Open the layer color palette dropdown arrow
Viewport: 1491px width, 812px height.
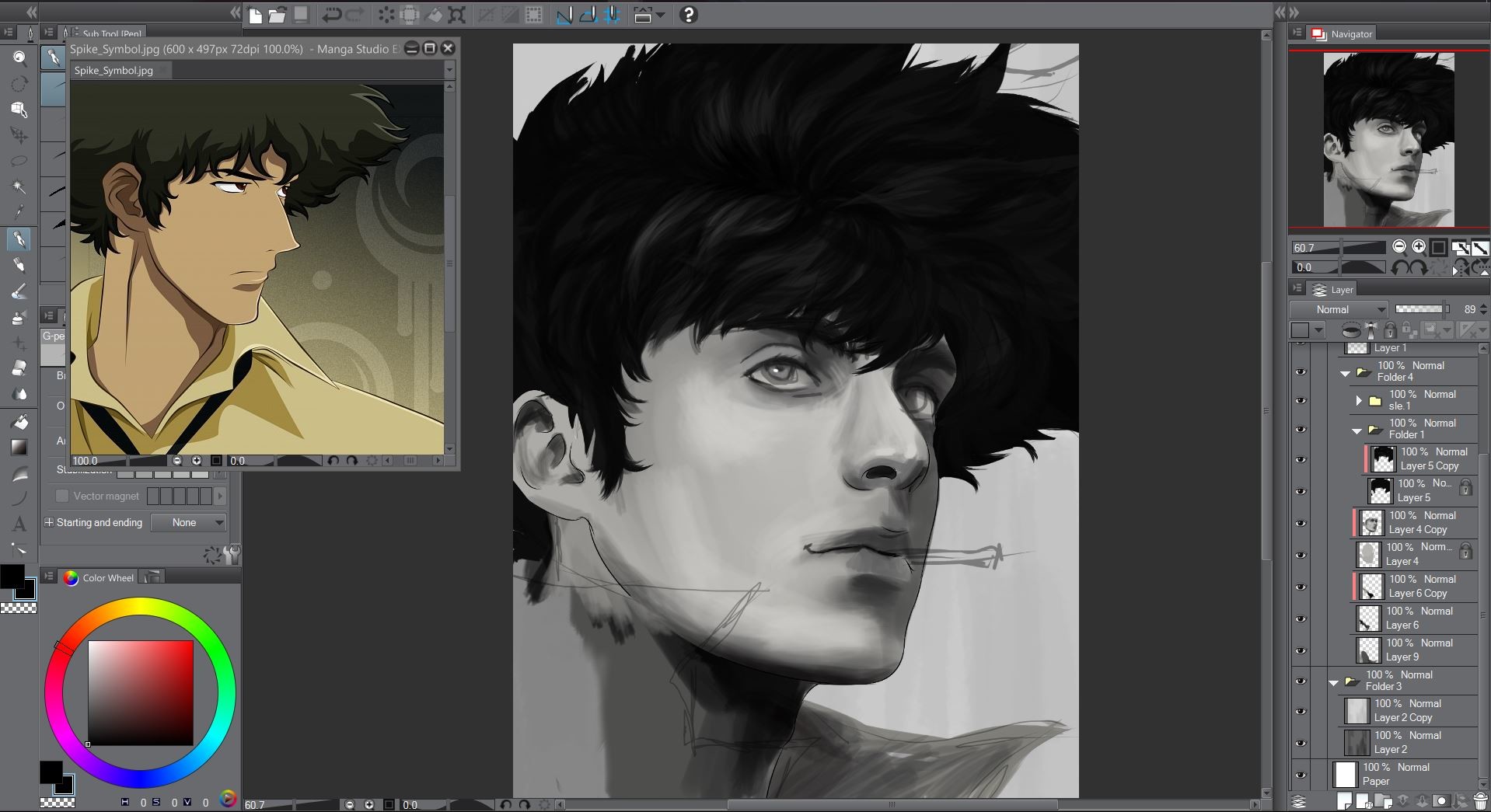[1318, 330]
